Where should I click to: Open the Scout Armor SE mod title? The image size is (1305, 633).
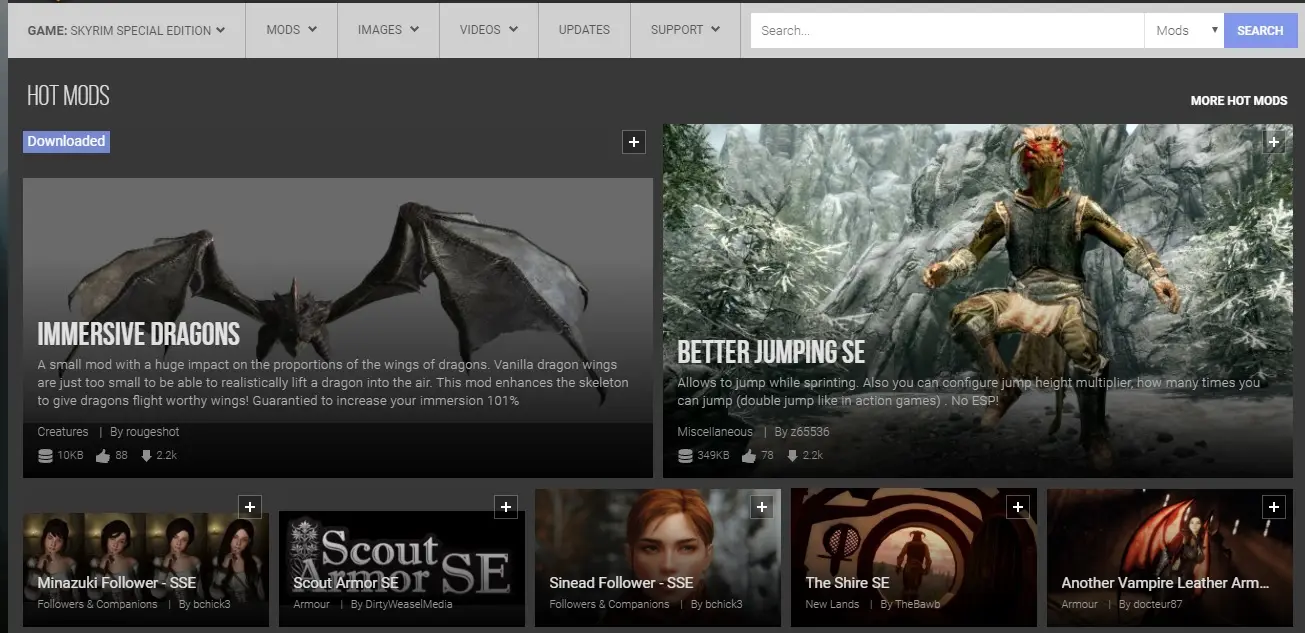point(346,582)
